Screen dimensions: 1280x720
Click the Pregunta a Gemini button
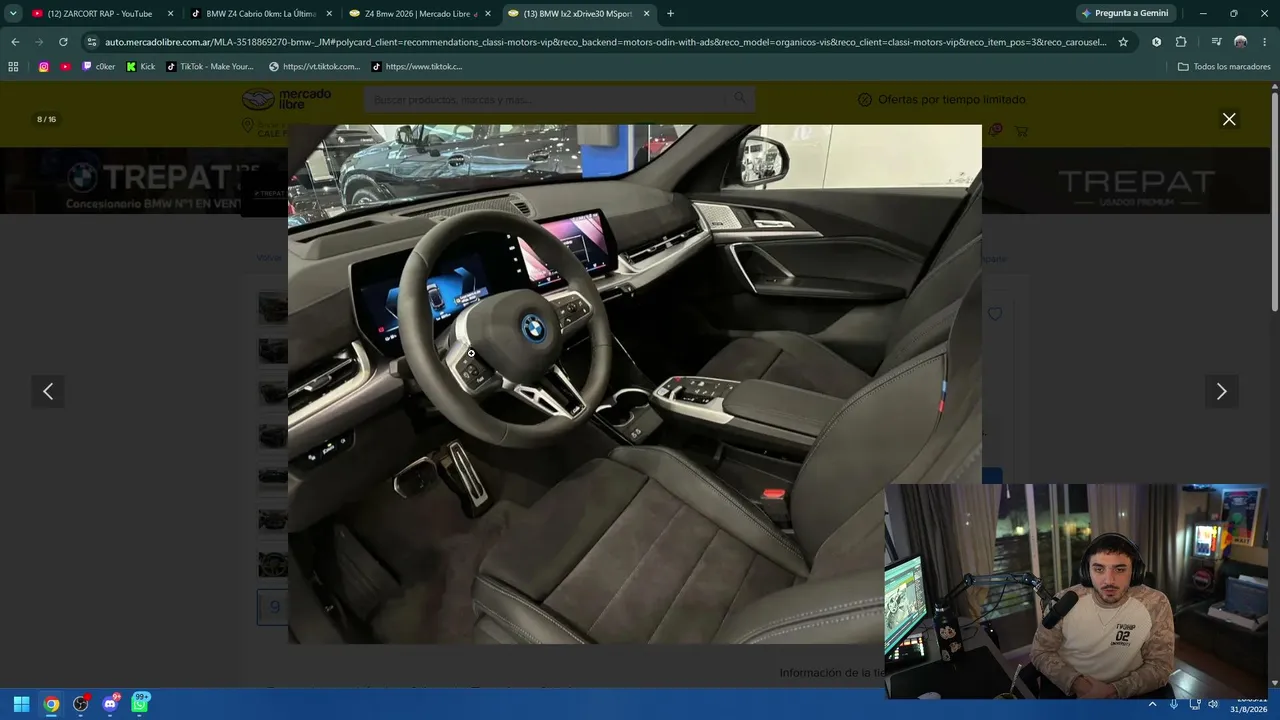1125,13
